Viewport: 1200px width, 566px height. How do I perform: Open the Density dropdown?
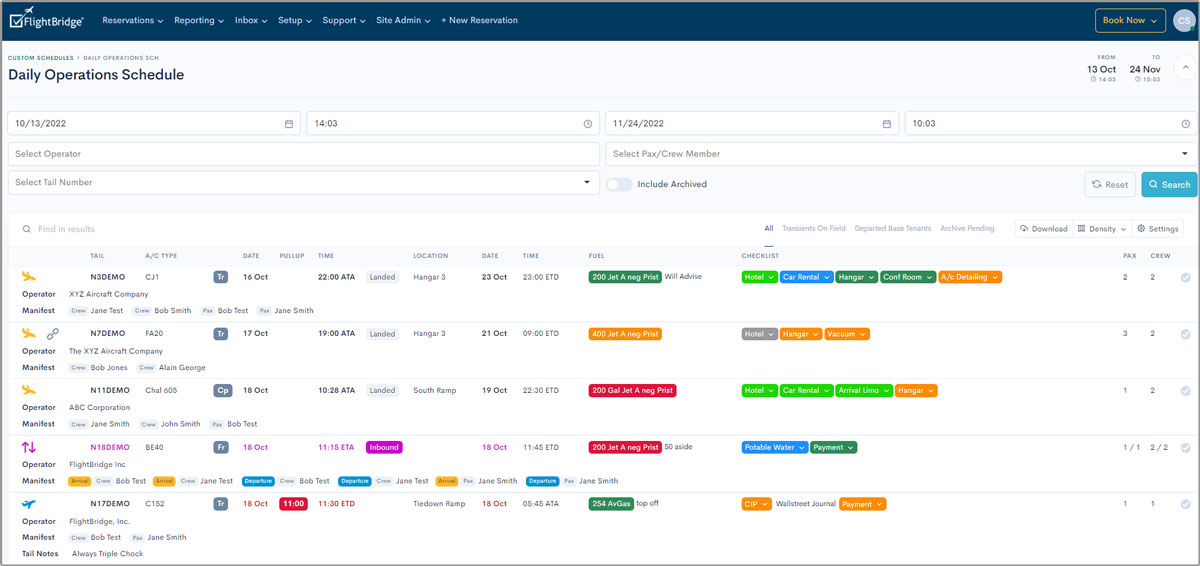(x=1103, y=229)
